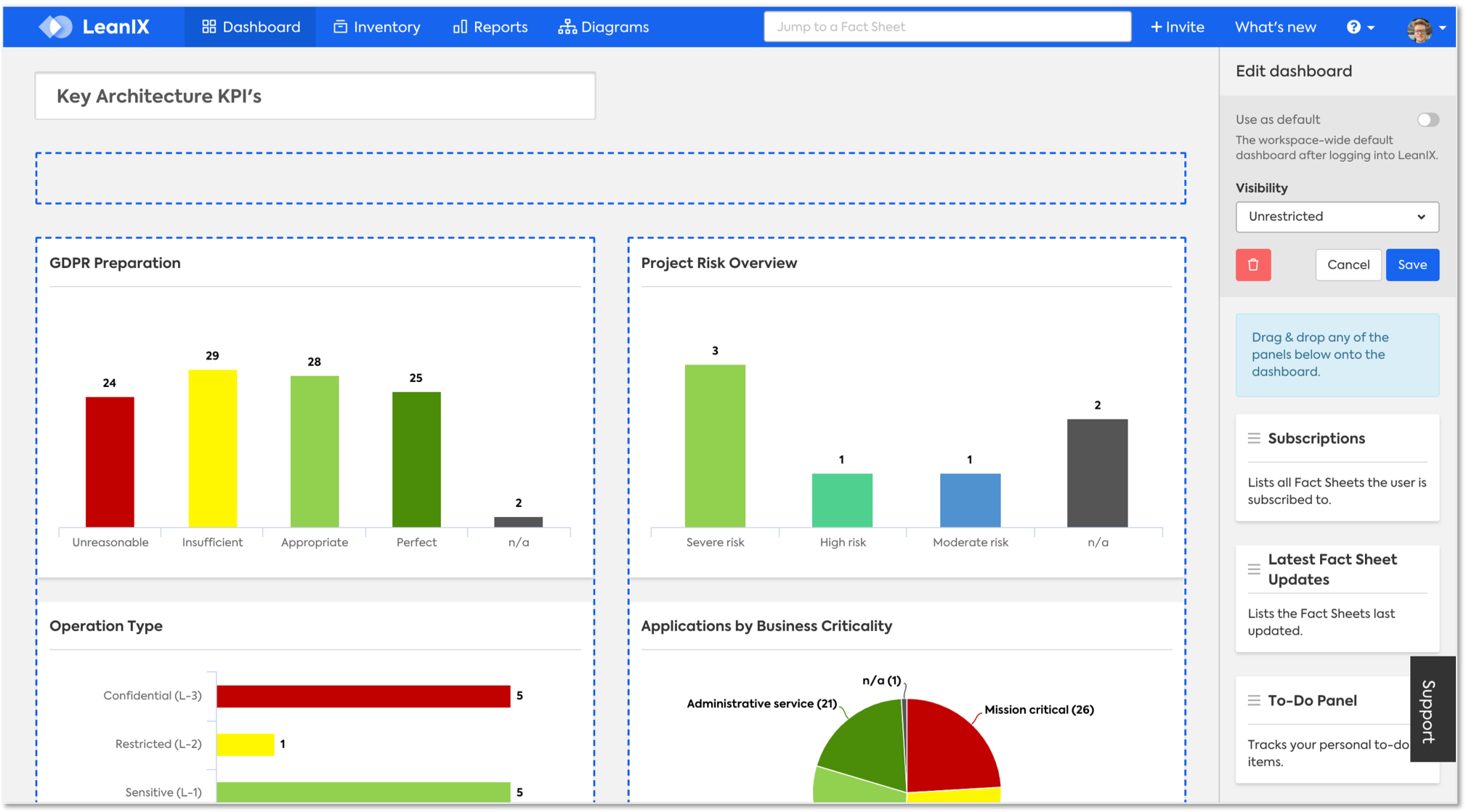Open the Visibility Unrestricted dropdown
The width and height of the screenshot is (1466, 812).
tap(1337, 216)
